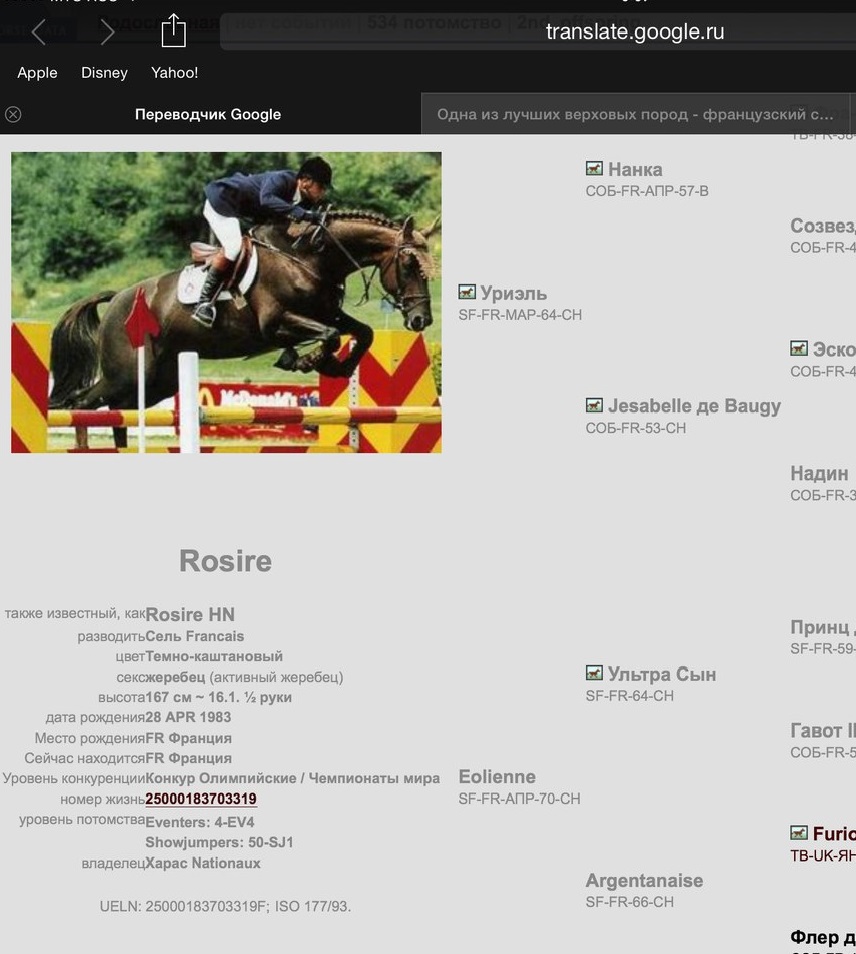856x954 pixels.
Task: Select the Место рождения value FR Франция
Action: 189,738
